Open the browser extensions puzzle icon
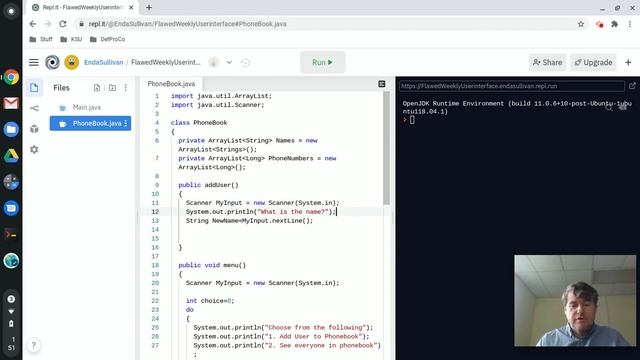The height and width of the screenshot is (360, 640). pyautogui.click(x=614, y=24)
